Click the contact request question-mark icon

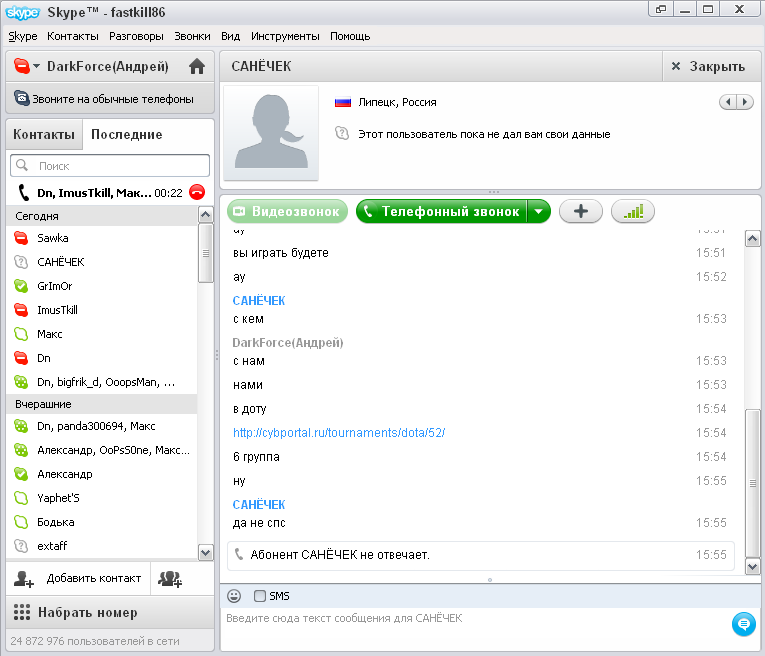(x=342, y=133)
